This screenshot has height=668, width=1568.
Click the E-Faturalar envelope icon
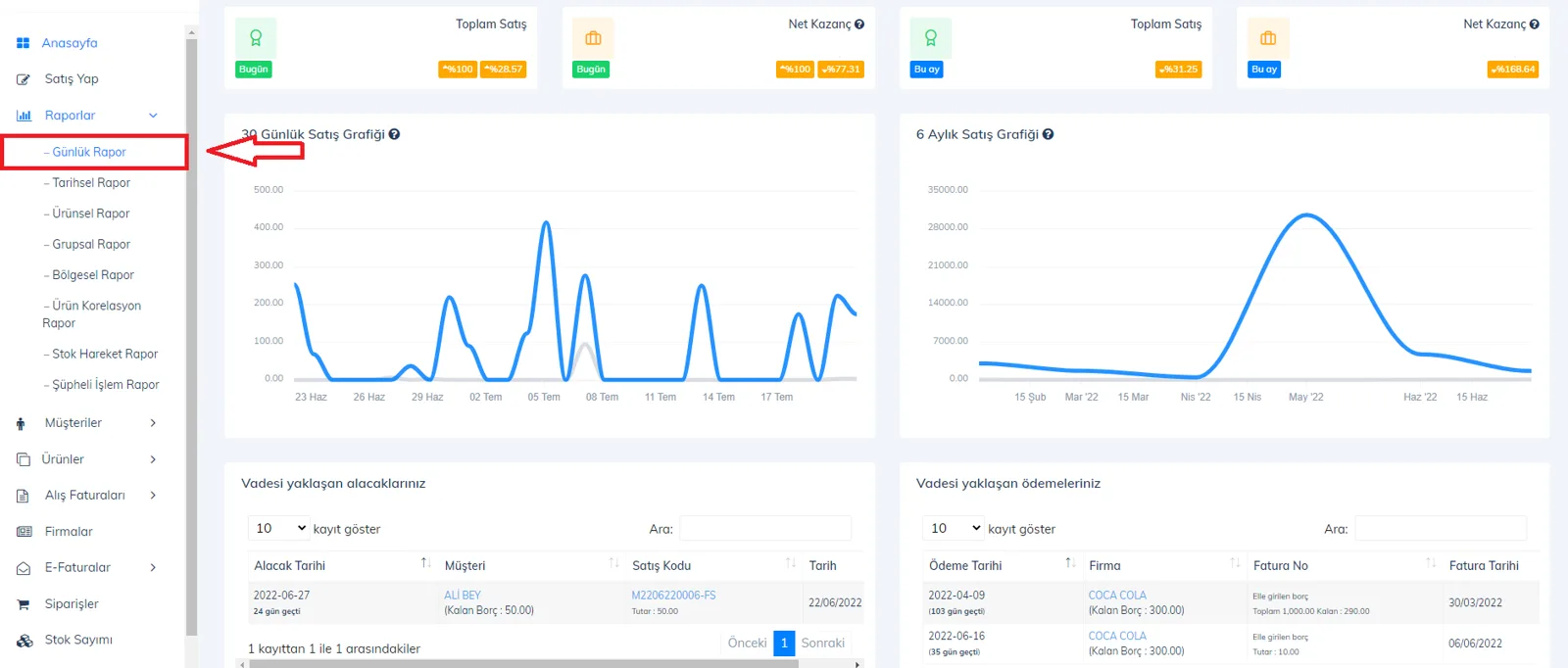pyautogui.click(x=24, y=568)
